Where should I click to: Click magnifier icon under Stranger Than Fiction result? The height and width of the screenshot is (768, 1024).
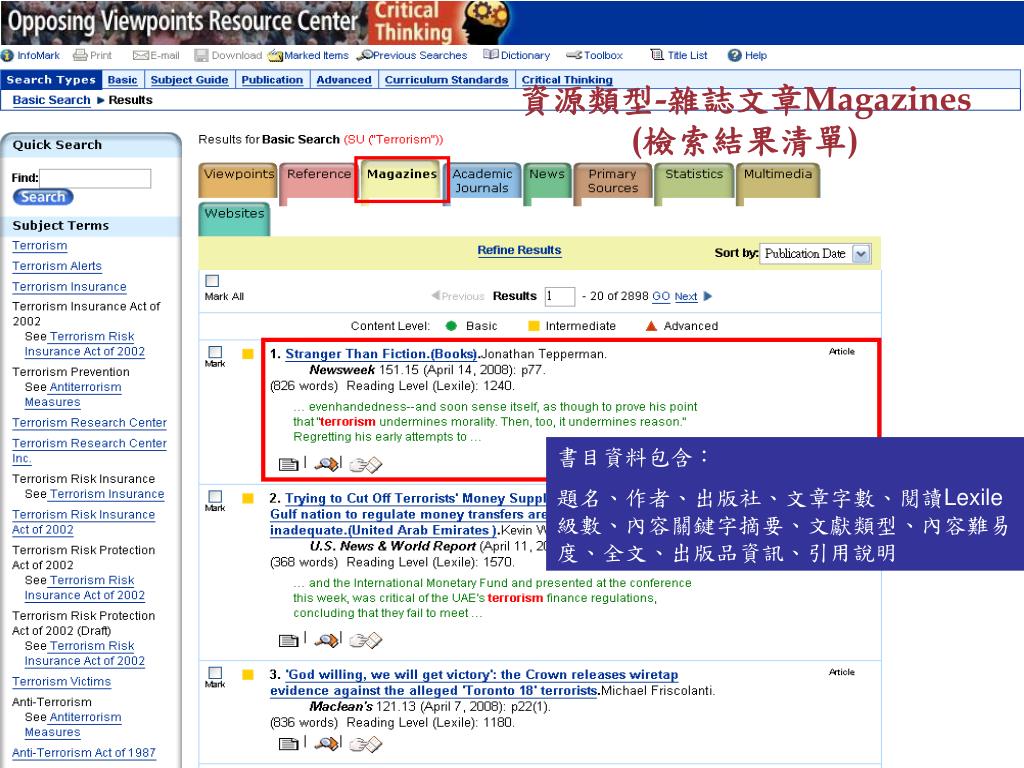pyautogui.click(x=327, y=464)
